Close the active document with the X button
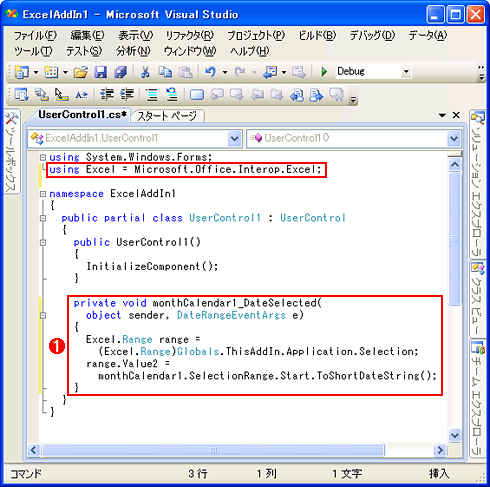The height and width of the screenshot is (487, 490). 456,115
